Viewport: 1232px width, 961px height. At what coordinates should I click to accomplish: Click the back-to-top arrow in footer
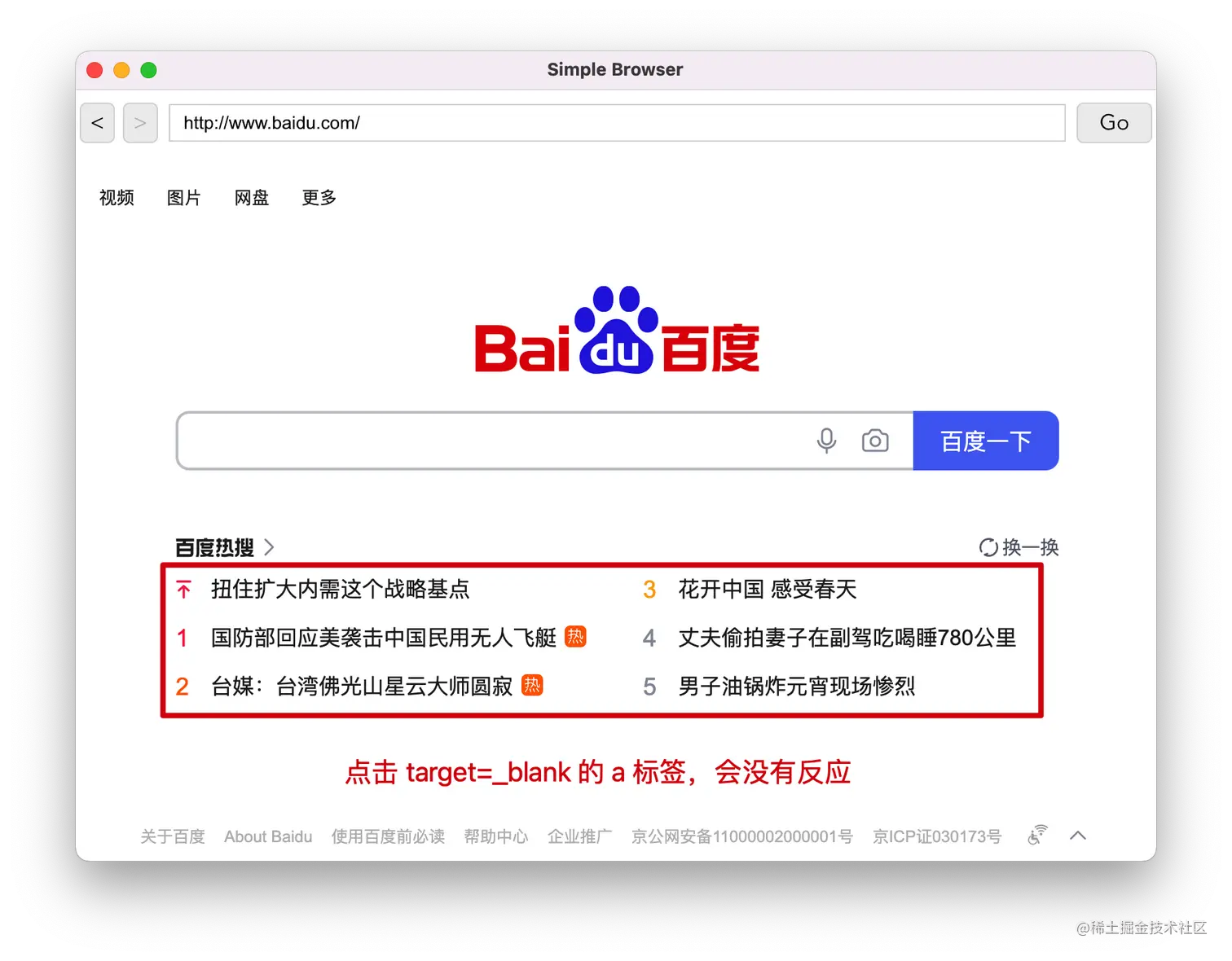click(1078, 836)
